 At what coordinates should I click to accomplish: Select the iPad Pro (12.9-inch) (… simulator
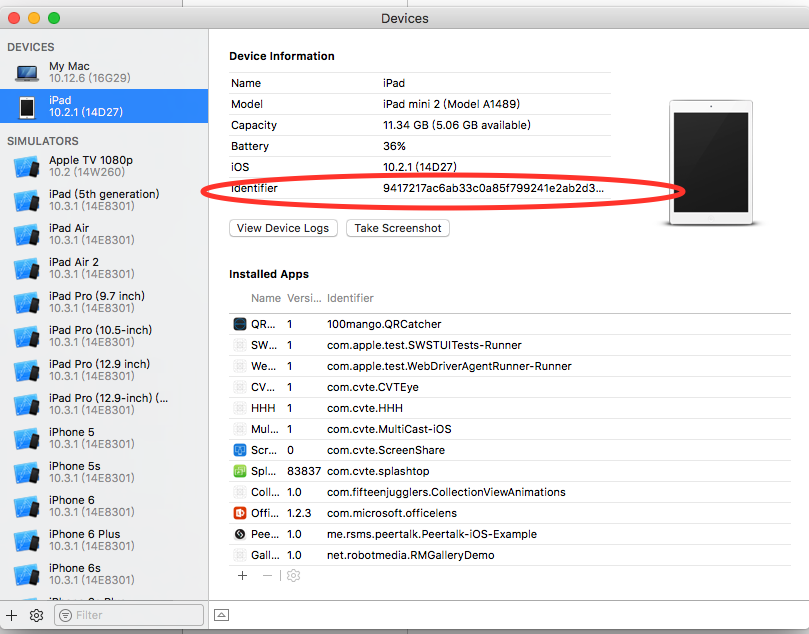pos(104,404)
